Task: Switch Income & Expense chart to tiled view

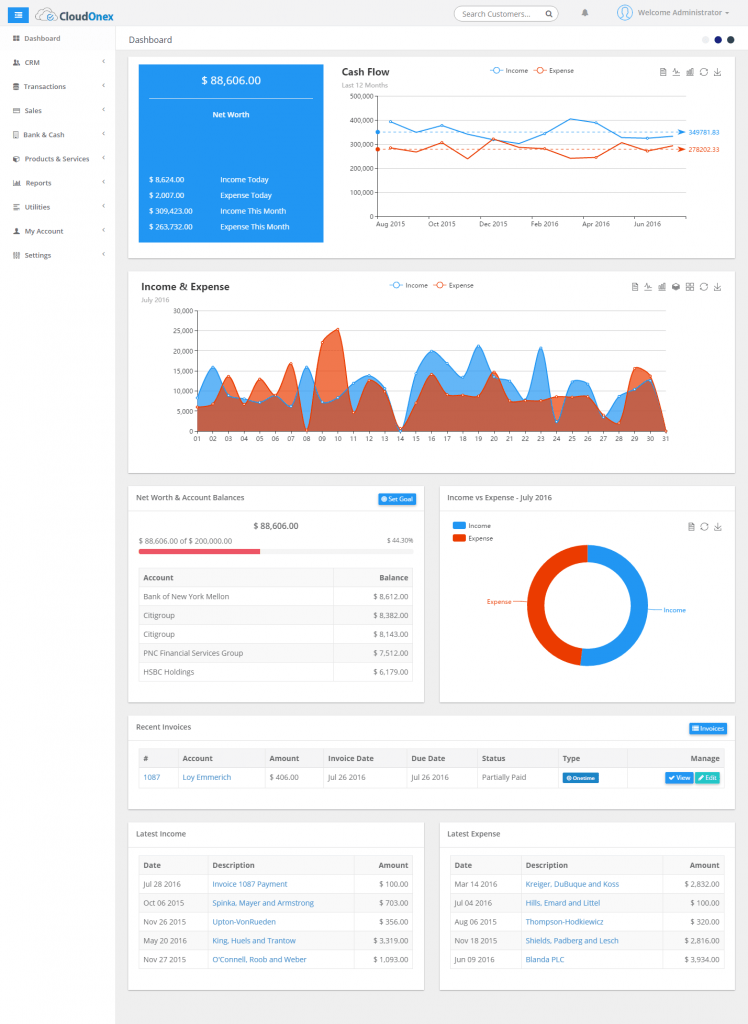Action: 690,287
